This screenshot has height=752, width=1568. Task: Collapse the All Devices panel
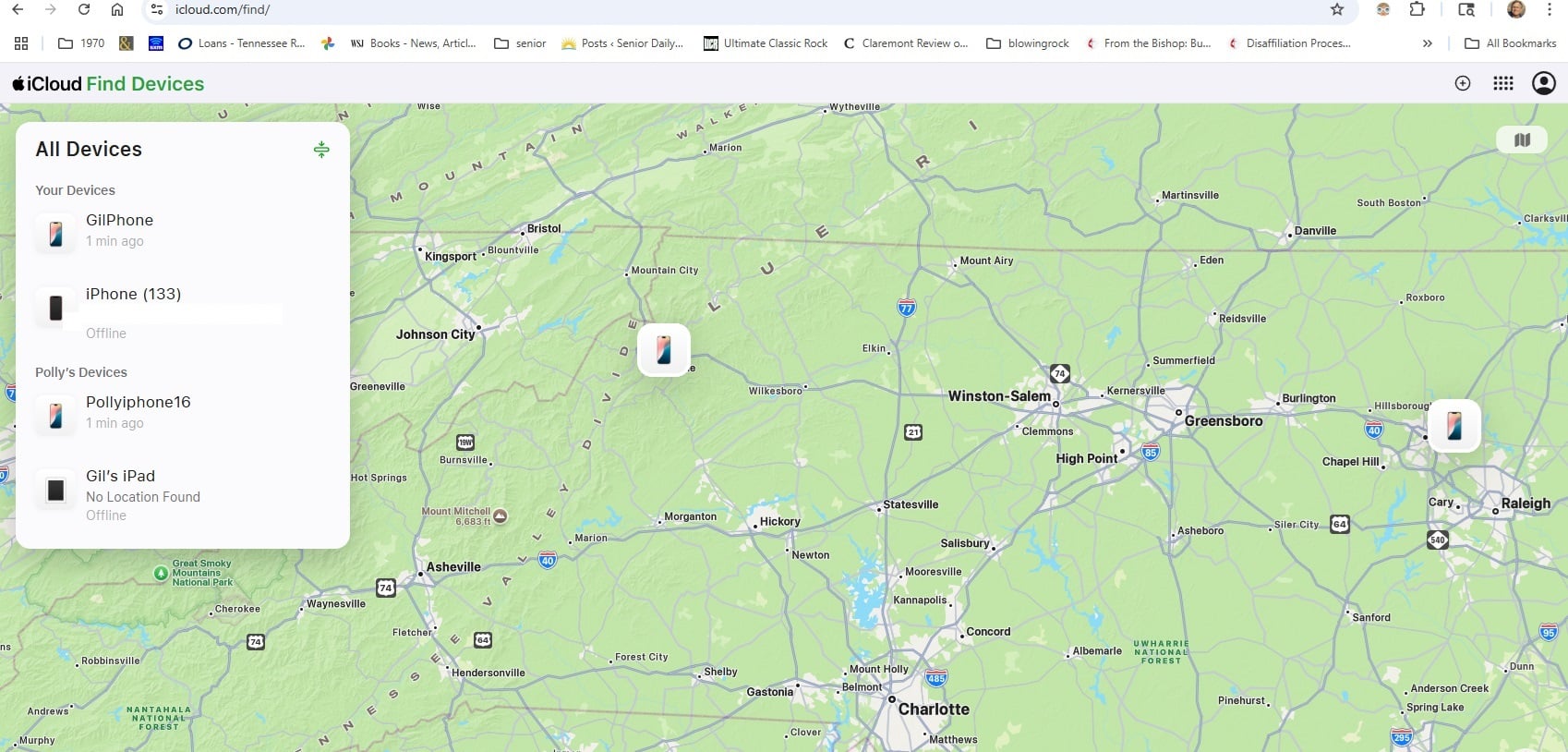(x=321, y=150)
